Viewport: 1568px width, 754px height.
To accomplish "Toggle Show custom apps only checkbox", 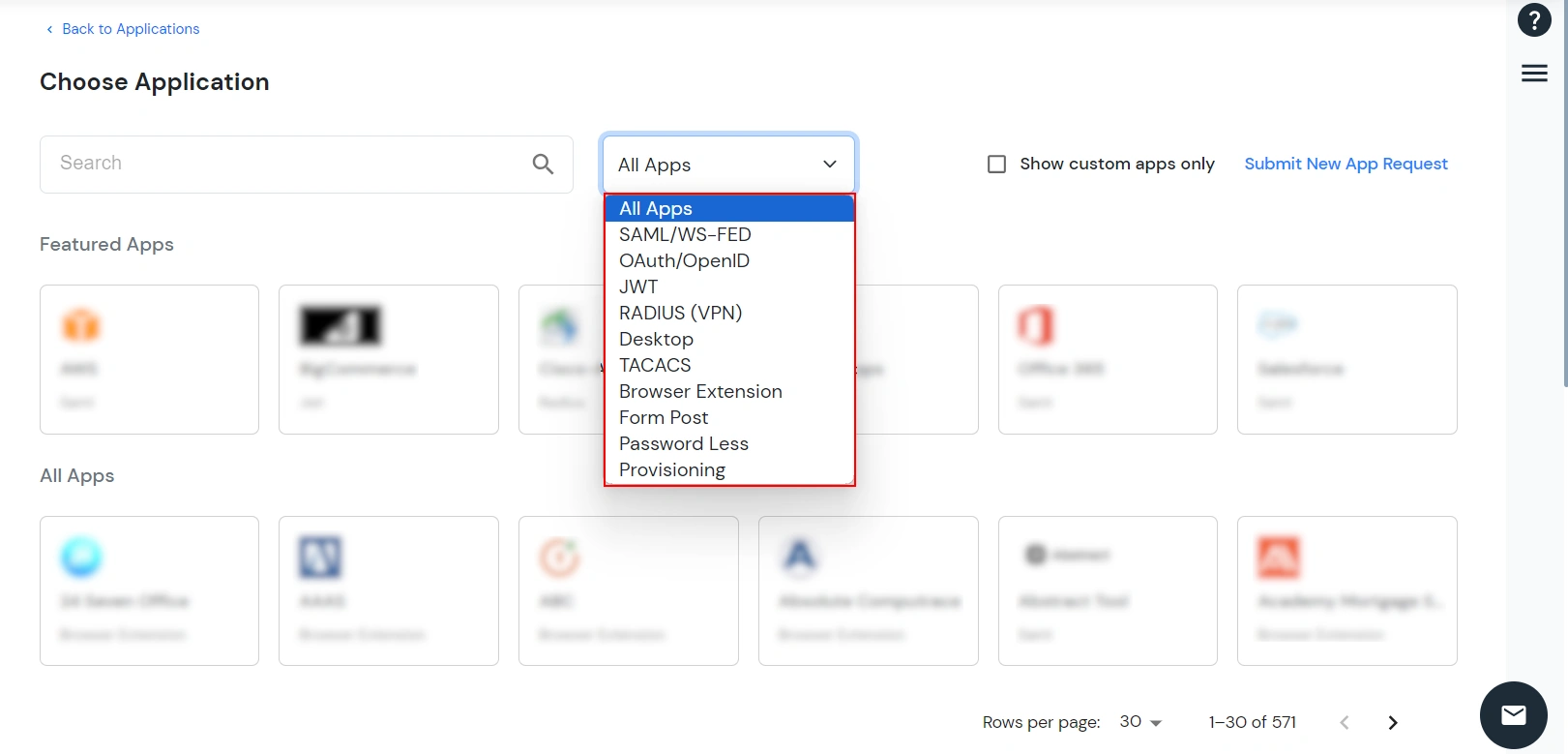I will tap(996, 165).
